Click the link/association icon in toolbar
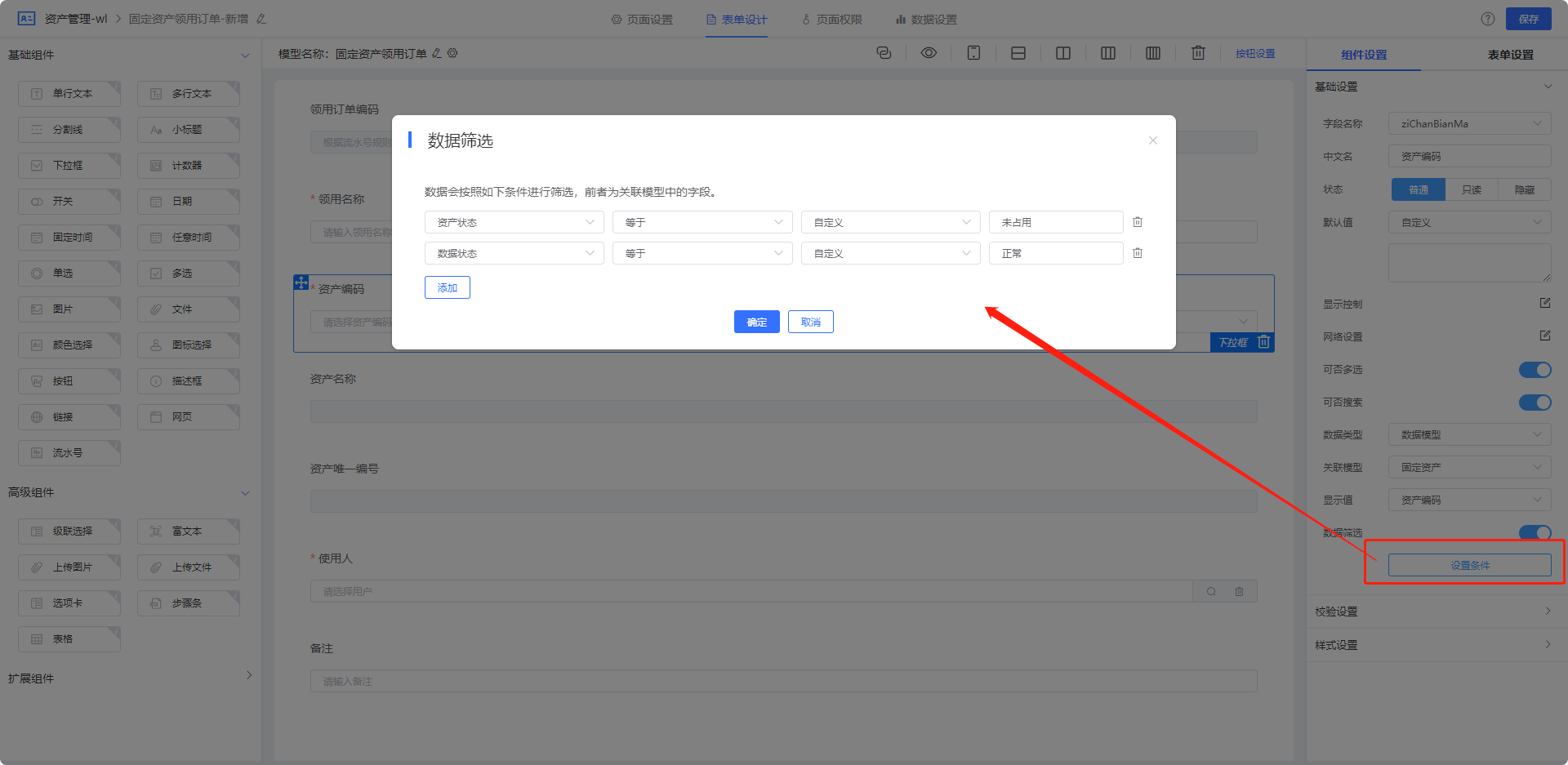1568x765 pixels. (884, 53)
